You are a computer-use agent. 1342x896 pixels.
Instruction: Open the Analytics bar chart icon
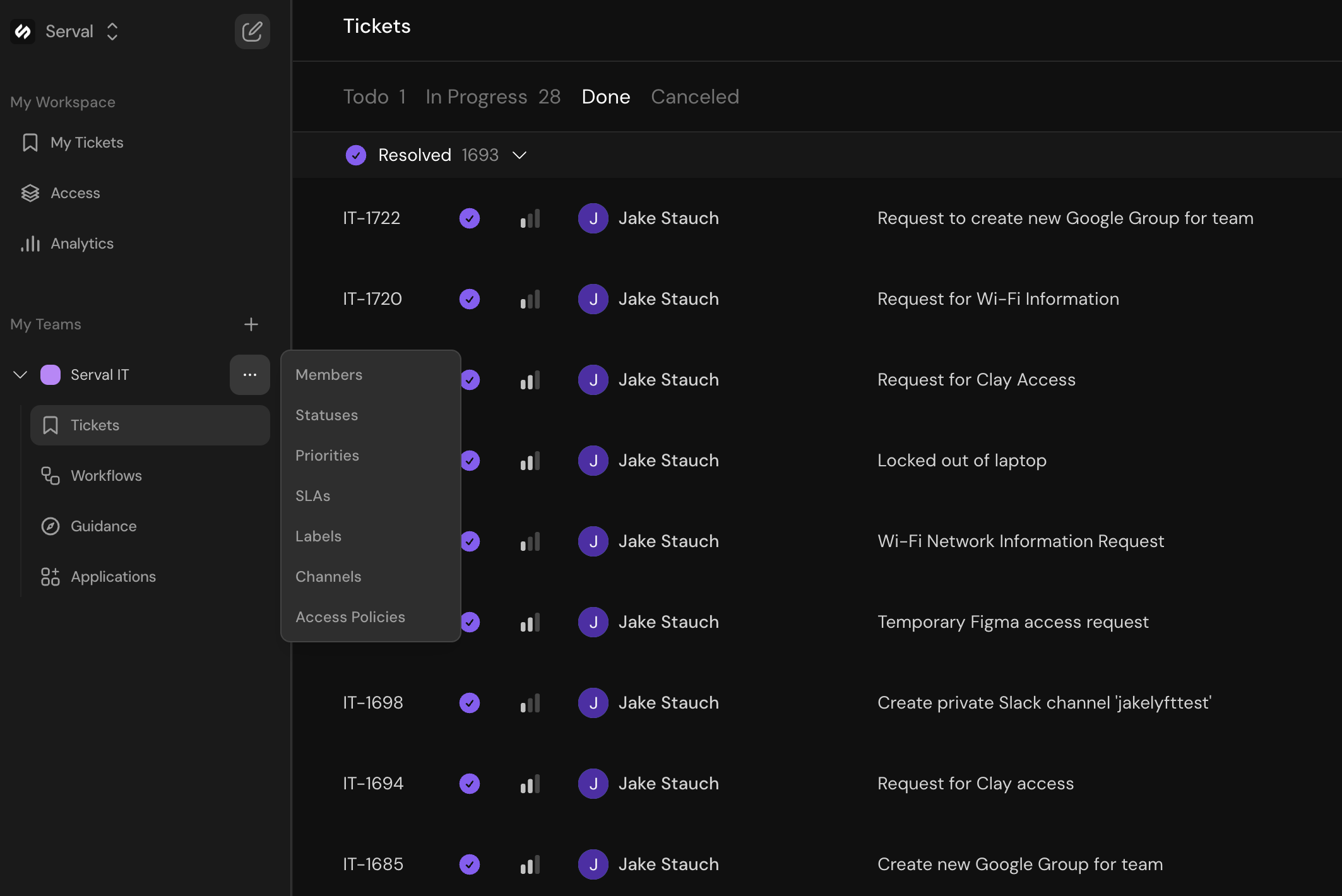click(30, 244)
